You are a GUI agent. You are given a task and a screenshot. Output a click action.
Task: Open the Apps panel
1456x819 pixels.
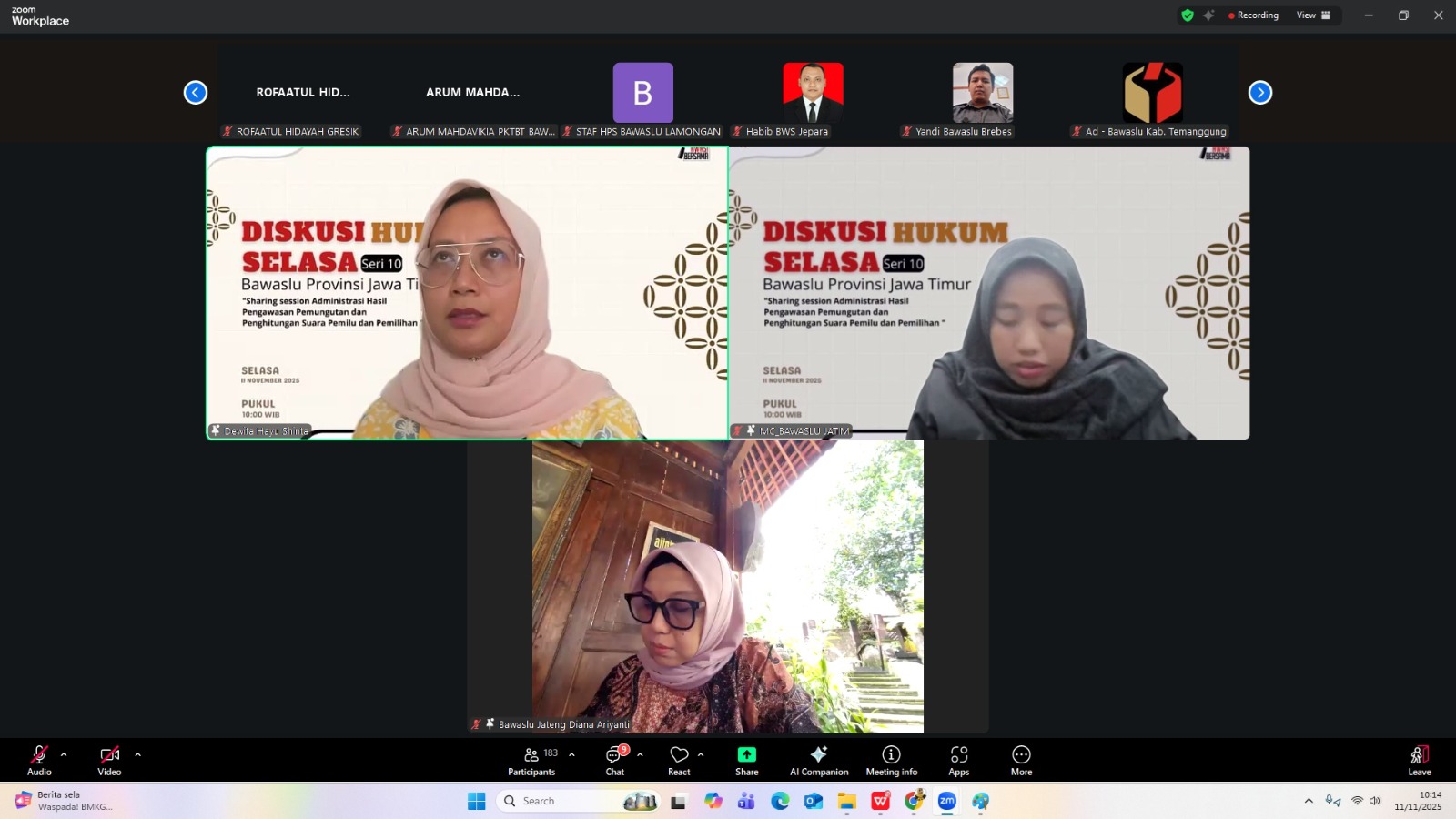tap(958, 760)
